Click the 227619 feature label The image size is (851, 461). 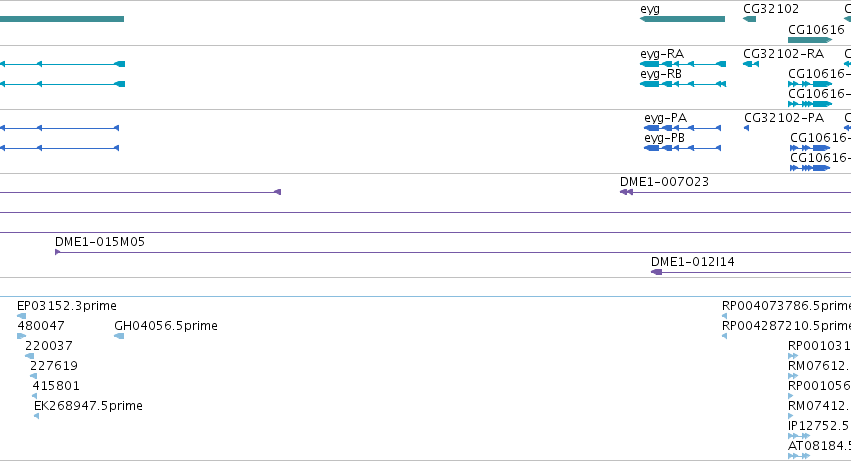tap(54, 366)
